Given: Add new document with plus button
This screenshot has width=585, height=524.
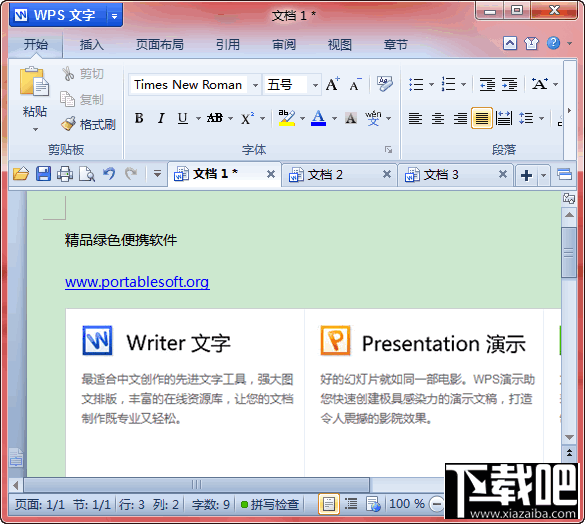Looking at the screenshot, I should (x=526, y=175).
